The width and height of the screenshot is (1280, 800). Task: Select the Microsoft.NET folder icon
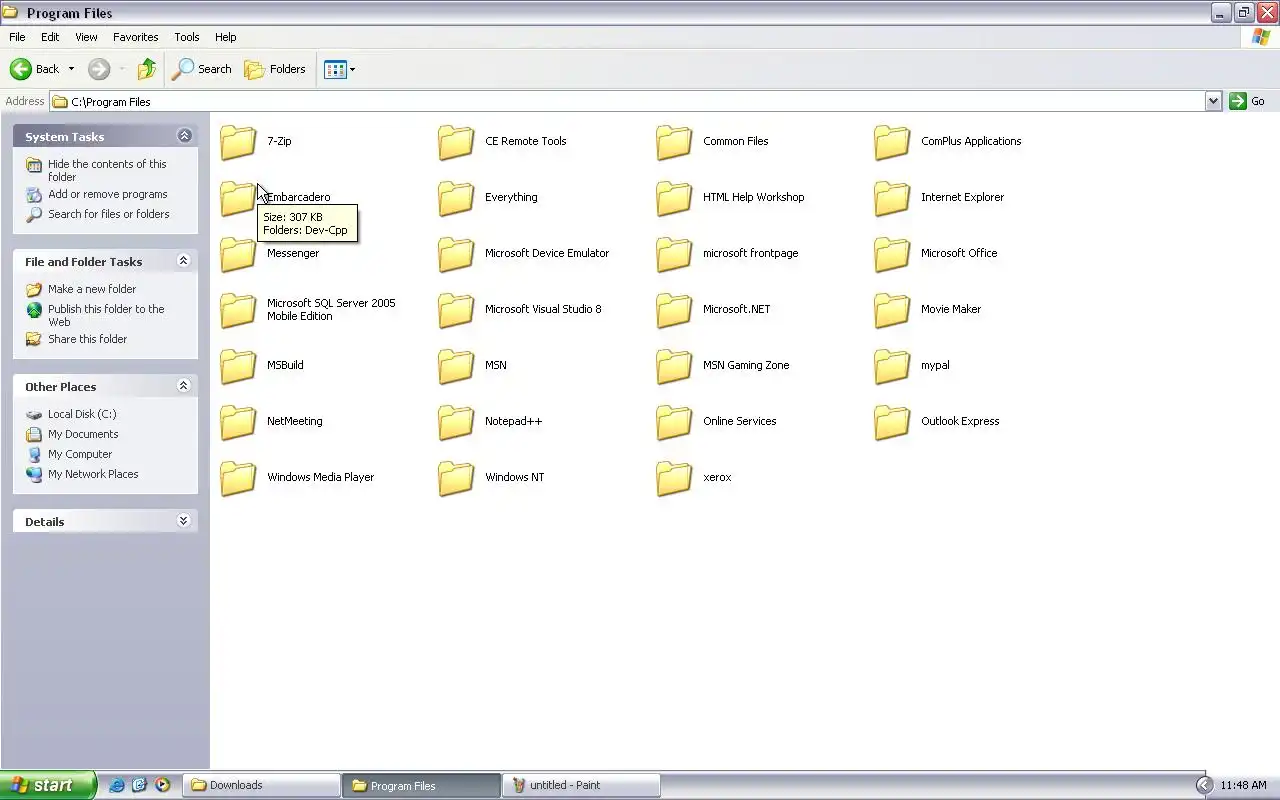click(x=674, y=310)
